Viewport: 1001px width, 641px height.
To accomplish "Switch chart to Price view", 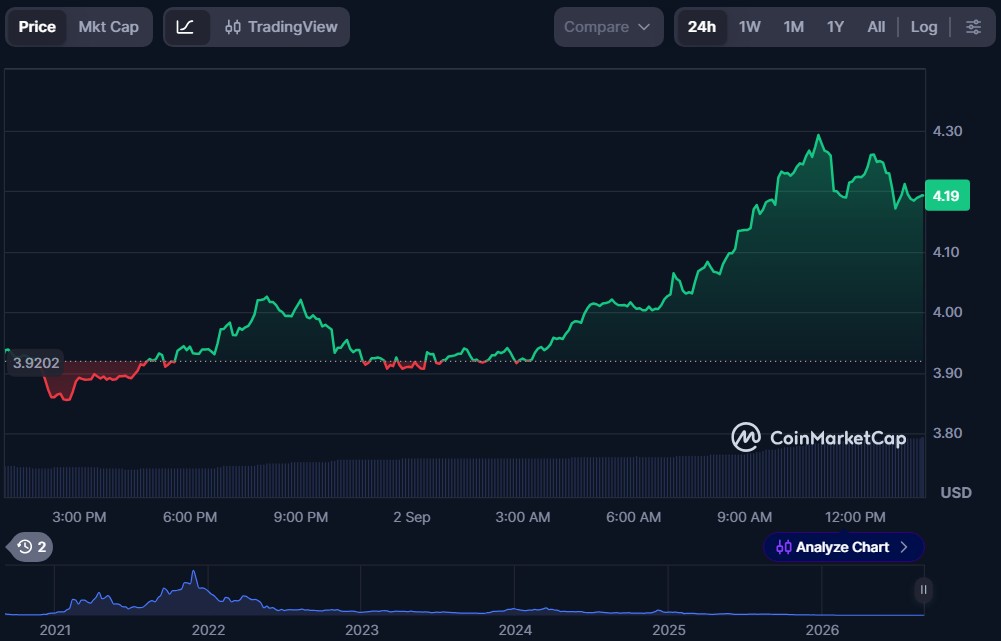I will click(37, 27).
